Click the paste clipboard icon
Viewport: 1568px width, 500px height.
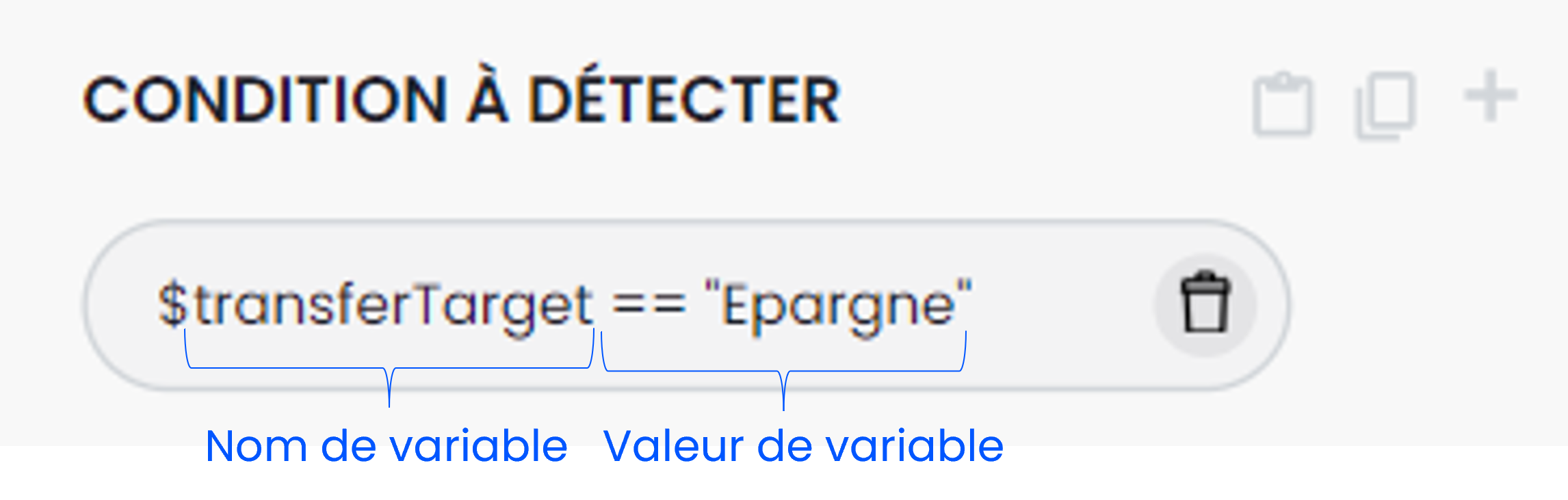(x=1283, y=105)
